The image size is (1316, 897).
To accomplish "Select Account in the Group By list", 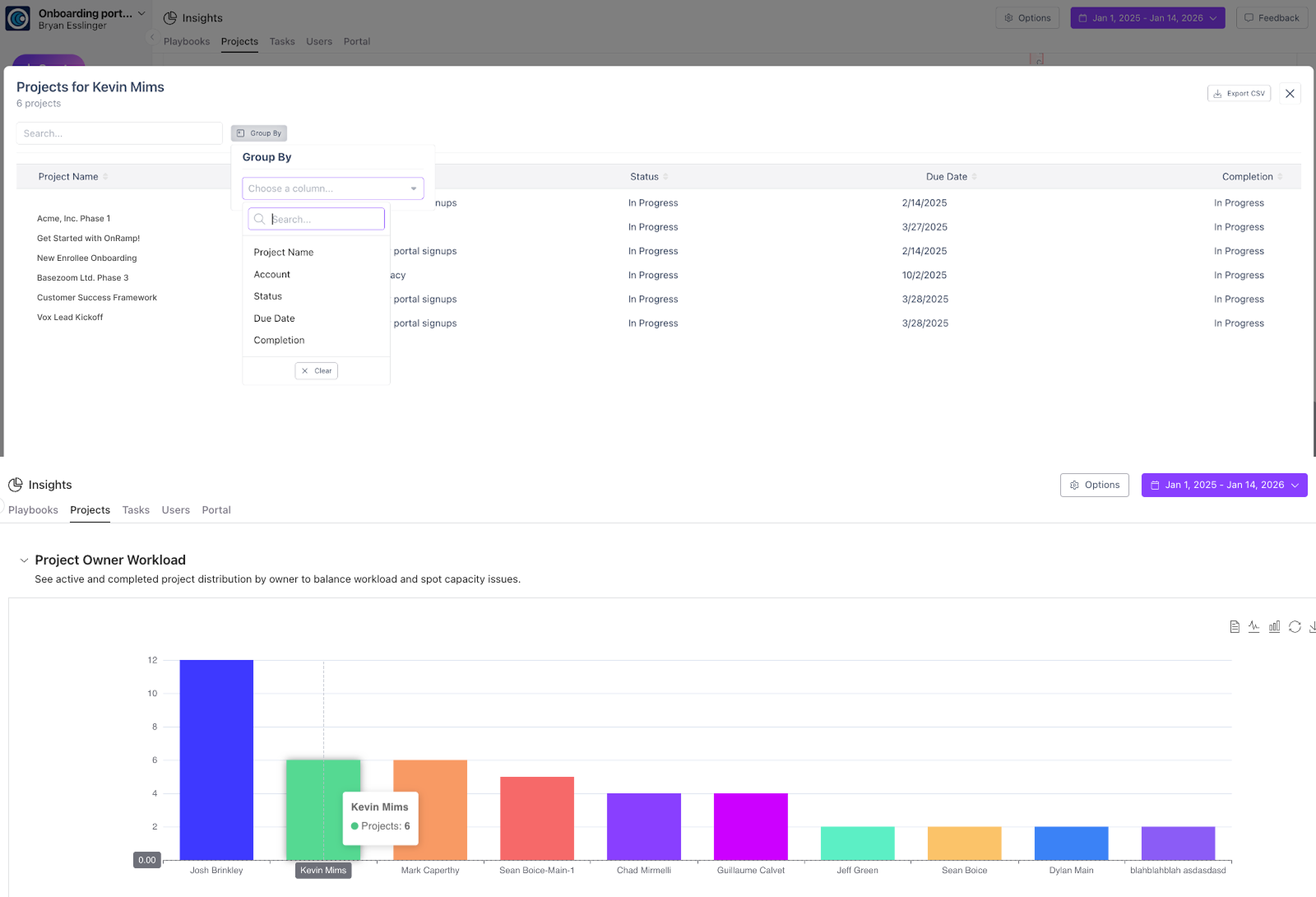I will [x=272, y=275].
